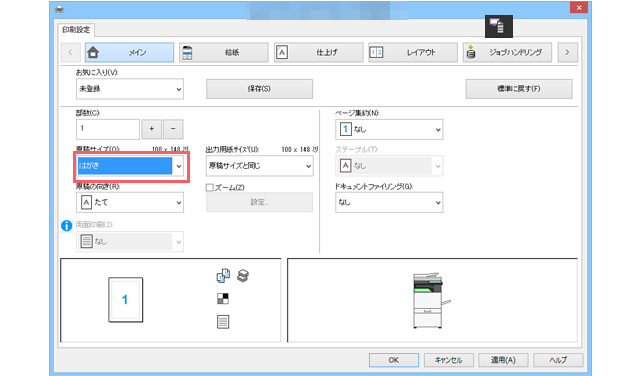Image resolution: width=640 pixels, height=376 pixels.
Task: Open the 原稿の向き dropdown
Action: coord(130,202)
